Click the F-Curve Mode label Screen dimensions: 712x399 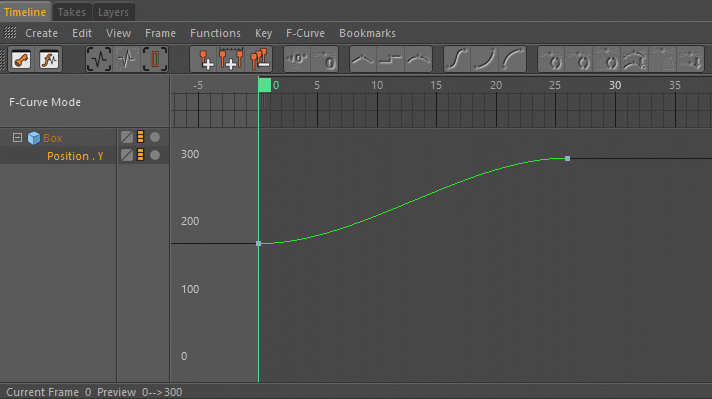pos(45,102)
